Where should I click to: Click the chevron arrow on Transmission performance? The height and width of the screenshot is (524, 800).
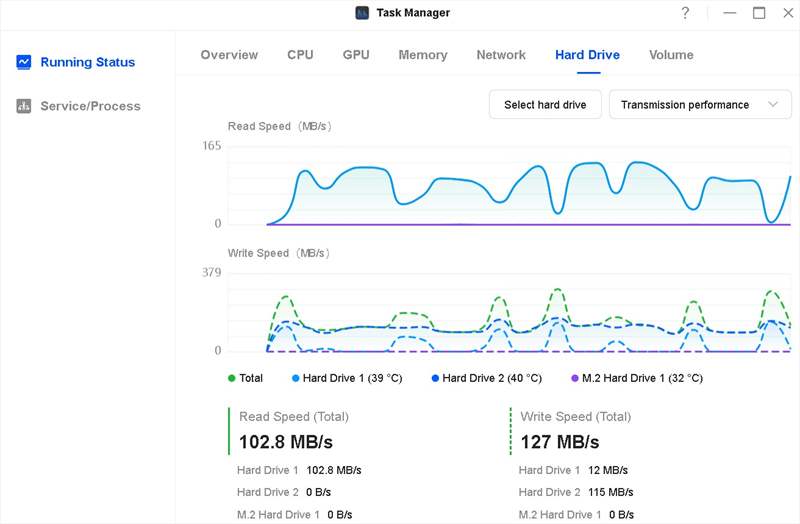click(x=772, y=105)
